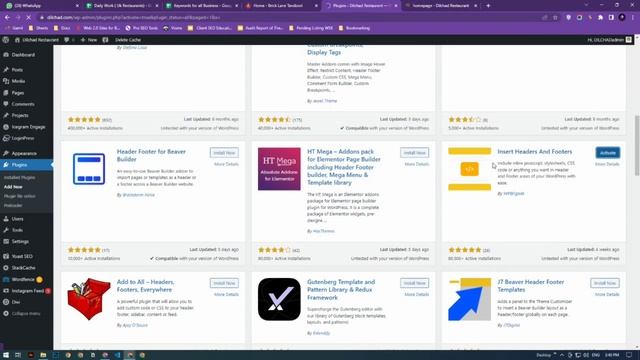The width and height of the screenshot is (640, 360).
Task: Open Media in the sidebar
Action: tap(18, 81)
